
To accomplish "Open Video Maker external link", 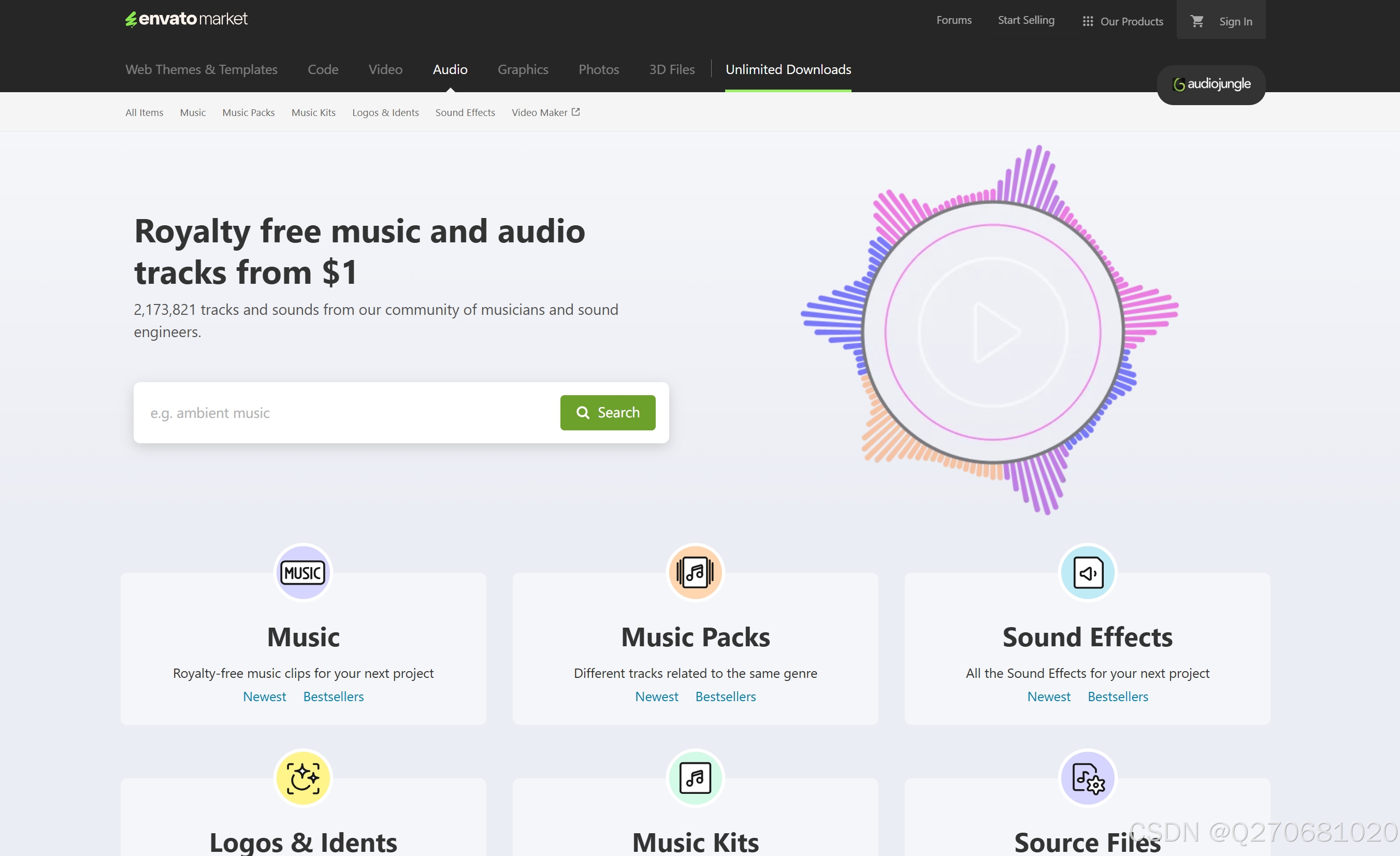I will 545,112.
